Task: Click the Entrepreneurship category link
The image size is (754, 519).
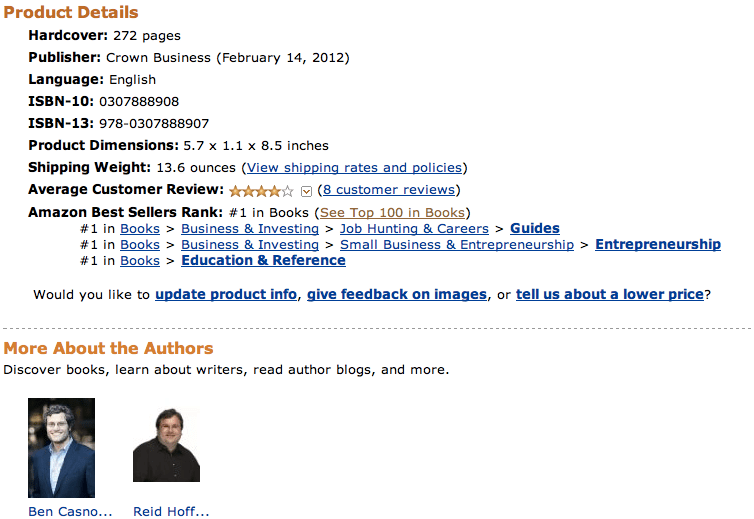Action: click(x=658, y=245)
